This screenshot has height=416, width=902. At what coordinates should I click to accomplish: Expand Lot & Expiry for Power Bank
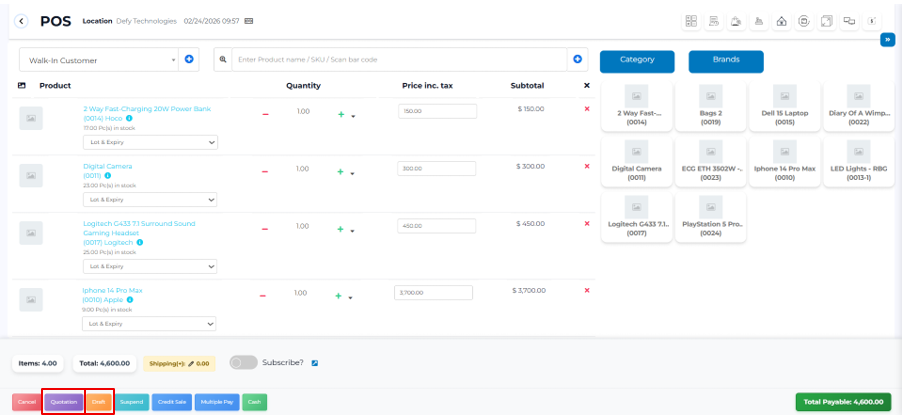pos(150,143)
